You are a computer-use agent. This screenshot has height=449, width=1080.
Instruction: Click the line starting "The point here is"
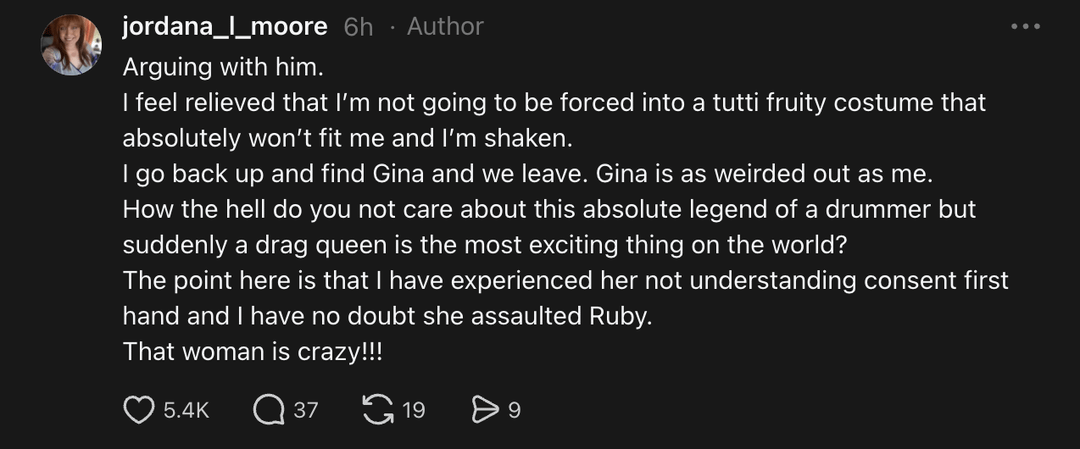tap(565, 280)
